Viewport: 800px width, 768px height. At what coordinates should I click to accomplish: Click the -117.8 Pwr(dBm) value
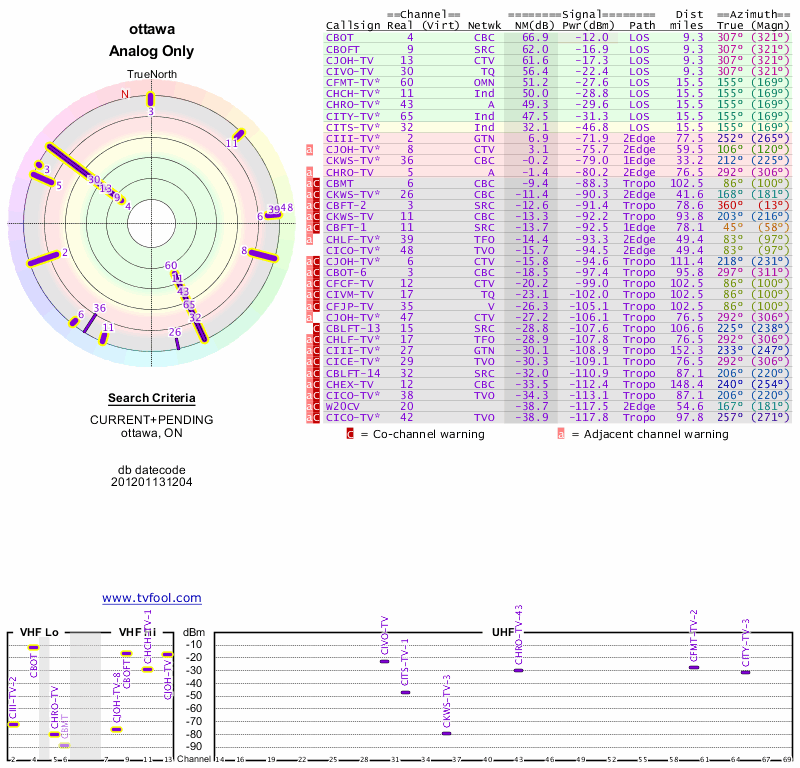tap(589, 417)
